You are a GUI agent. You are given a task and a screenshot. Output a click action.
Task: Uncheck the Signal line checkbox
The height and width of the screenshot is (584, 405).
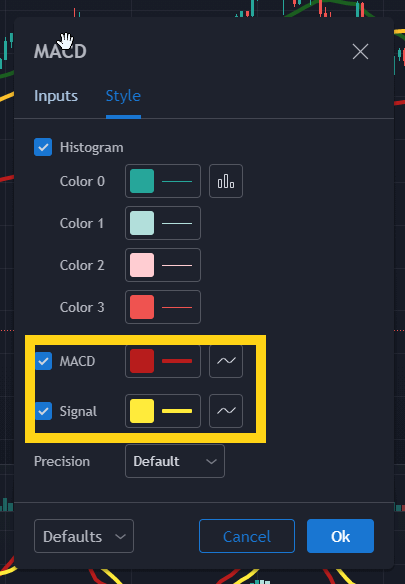(44, 411)
